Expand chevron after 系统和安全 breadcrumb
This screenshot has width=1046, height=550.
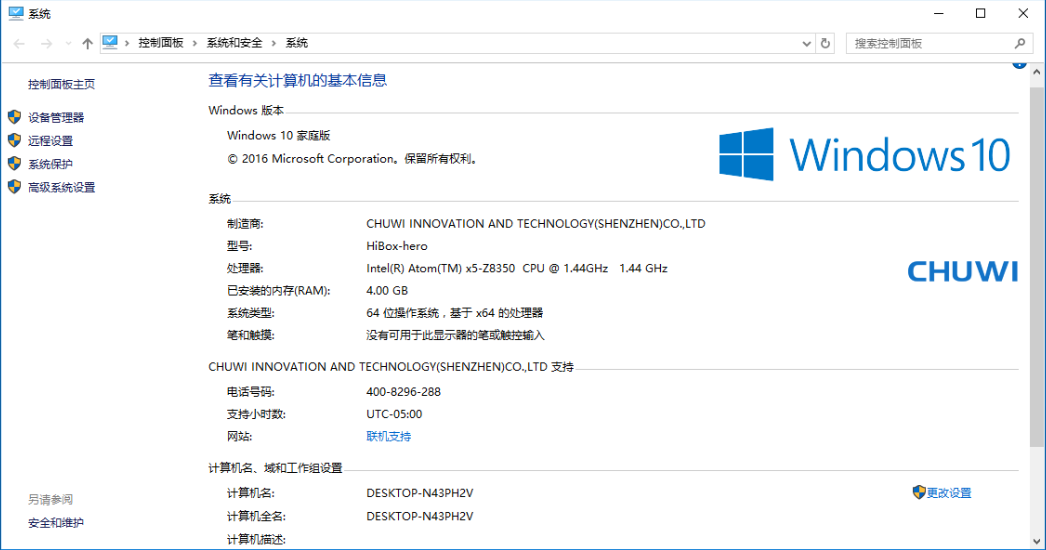click(x=274, y=43)
